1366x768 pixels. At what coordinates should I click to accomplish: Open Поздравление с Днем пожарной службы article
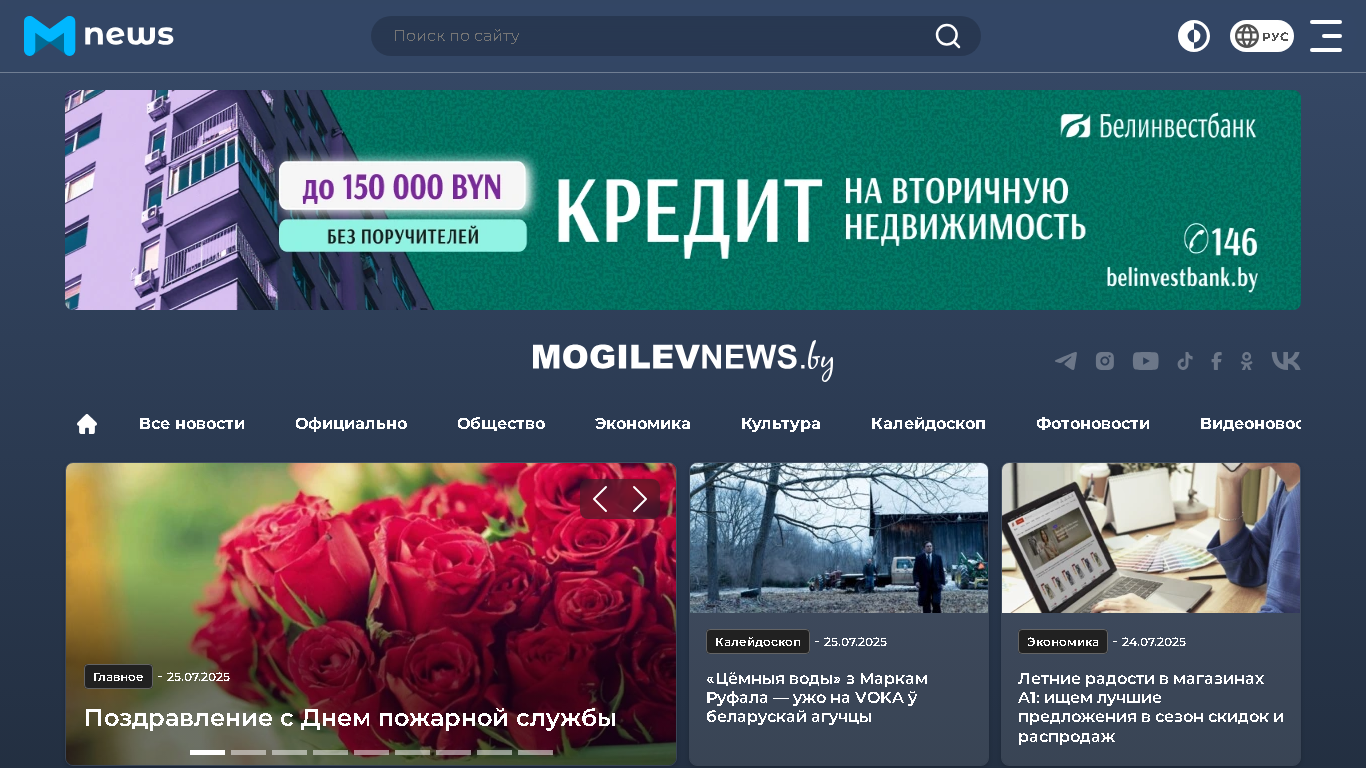[350, 718]
